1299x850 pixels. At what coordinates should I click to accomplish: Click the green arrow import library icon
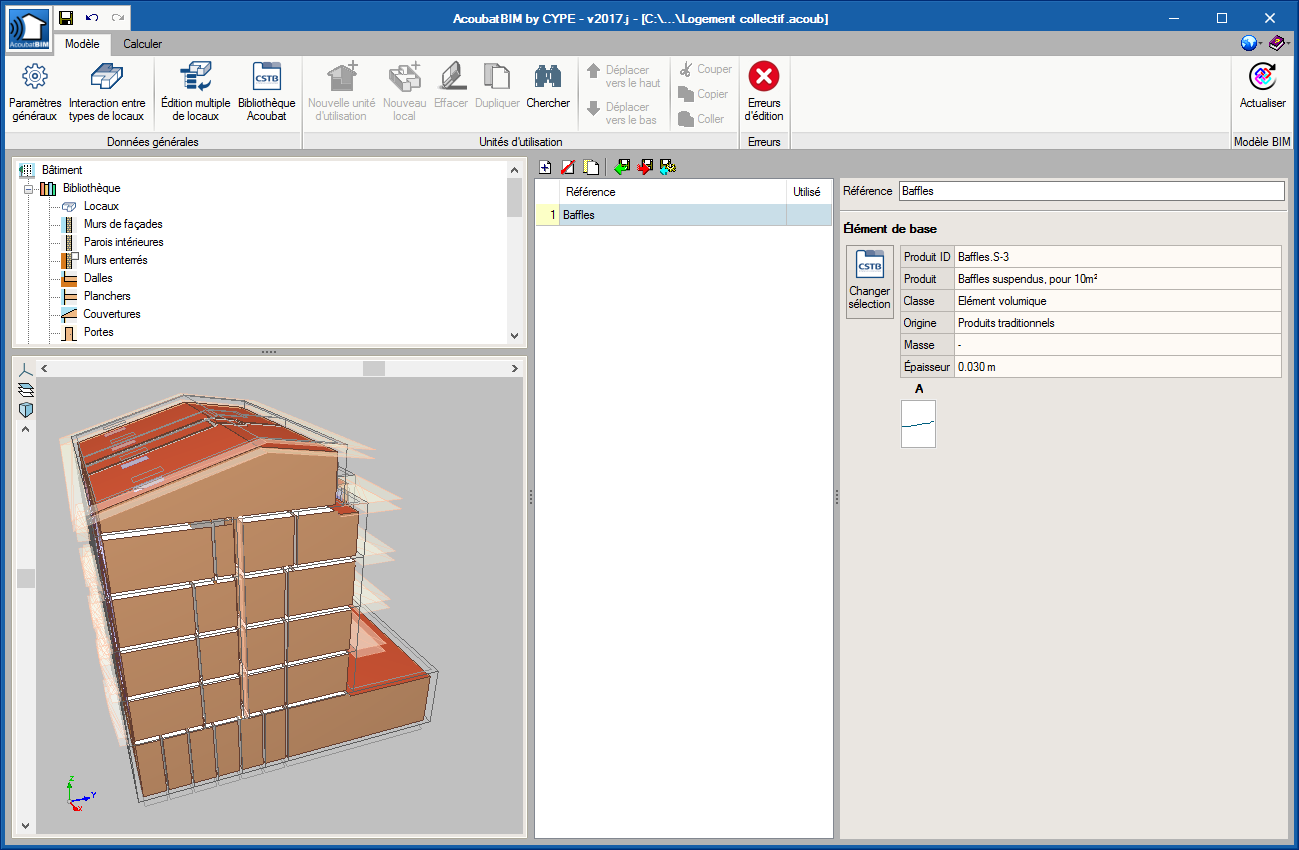pos(622,167)
